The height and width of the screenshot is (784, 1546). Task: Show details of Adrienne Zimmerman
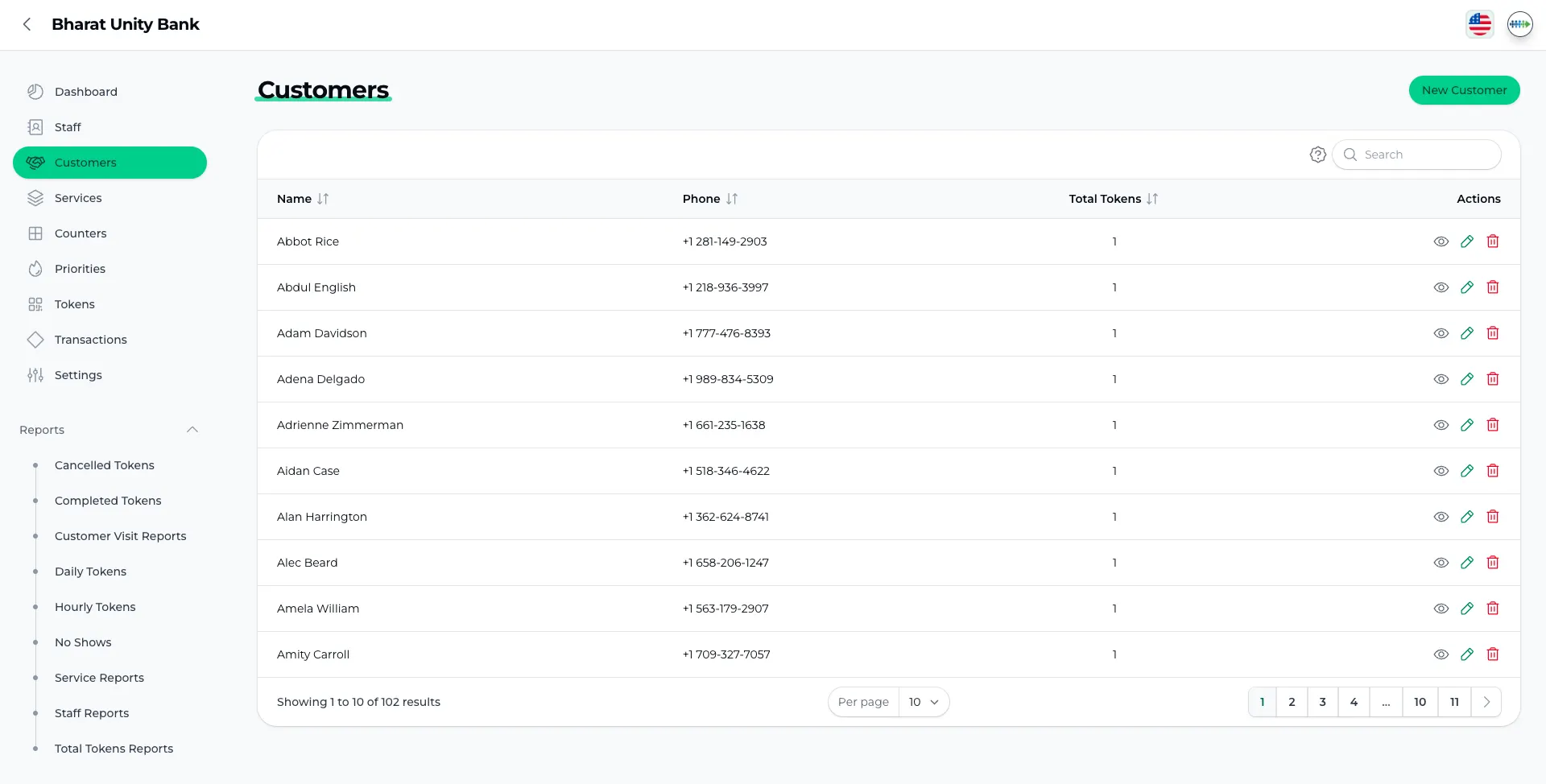1441,425
